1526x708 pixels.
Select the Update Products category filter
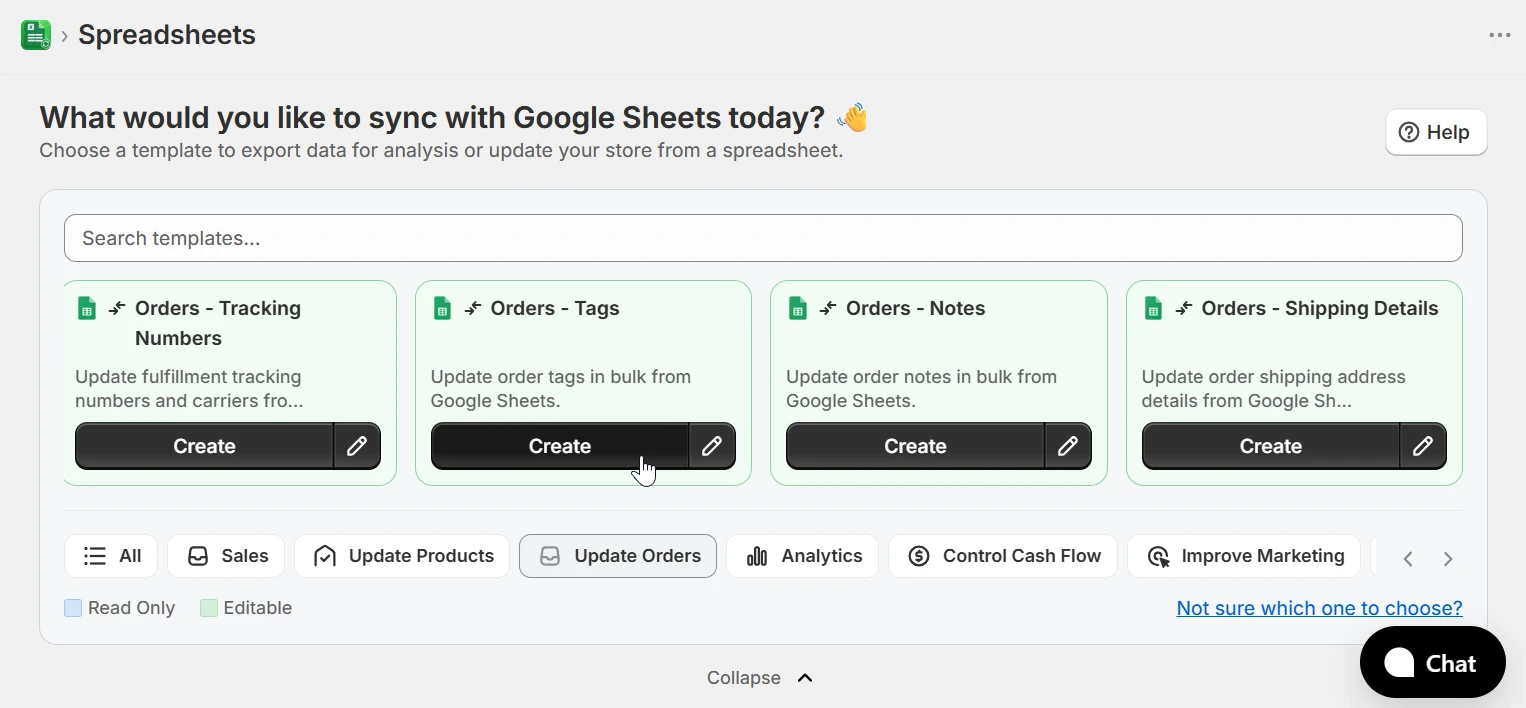[402, 556]
